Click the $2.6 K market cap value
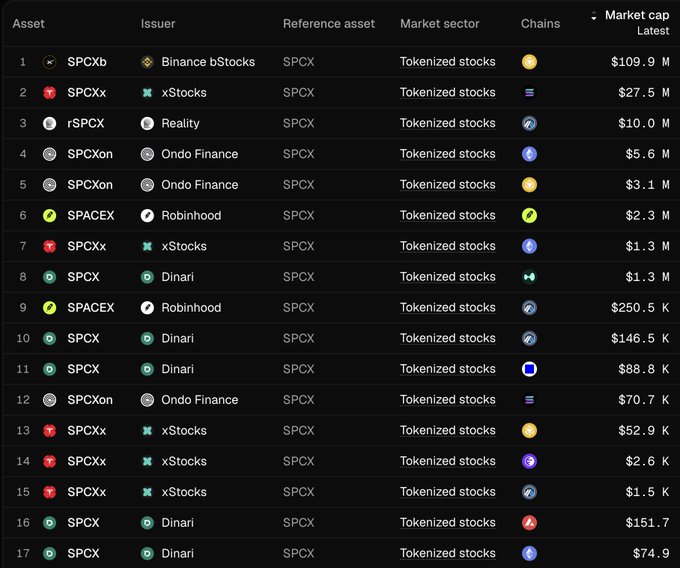 pyautogui.click(x=647, y=461)
